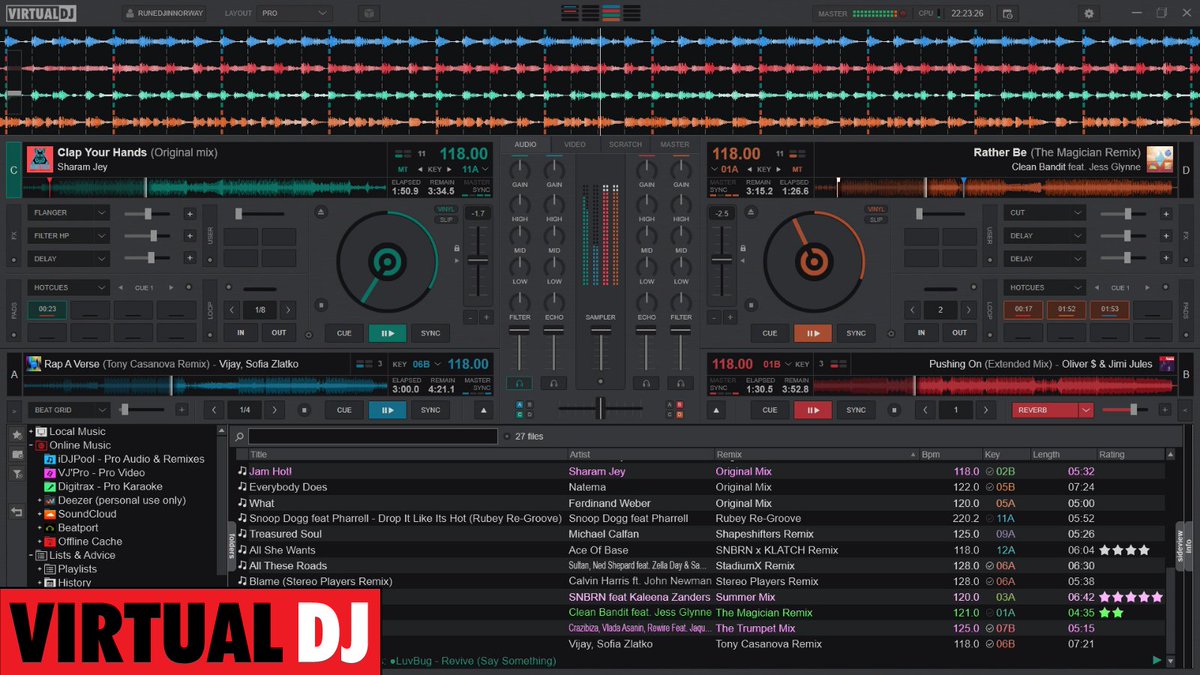Toggle pitch lock on deck C

pyautogui.click(x=457, y=248)
